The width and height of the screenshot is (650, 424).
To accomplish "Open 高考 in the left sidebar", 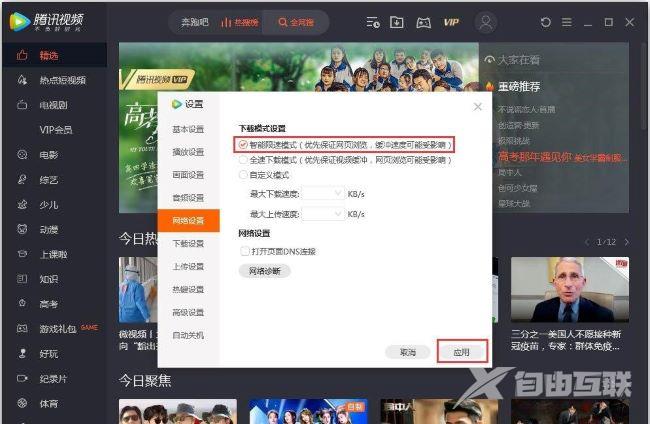I will click(x=55, y=304).
